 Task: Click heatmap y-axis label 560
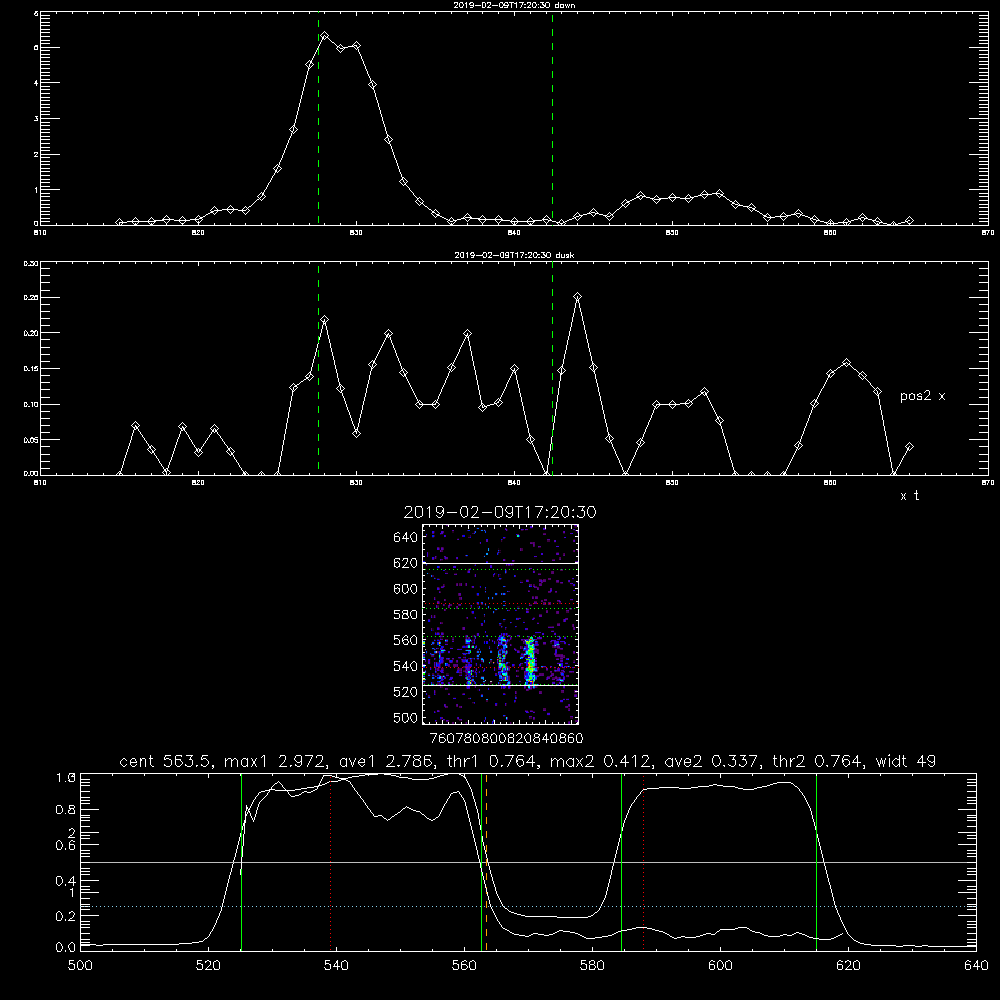(406, 640)
